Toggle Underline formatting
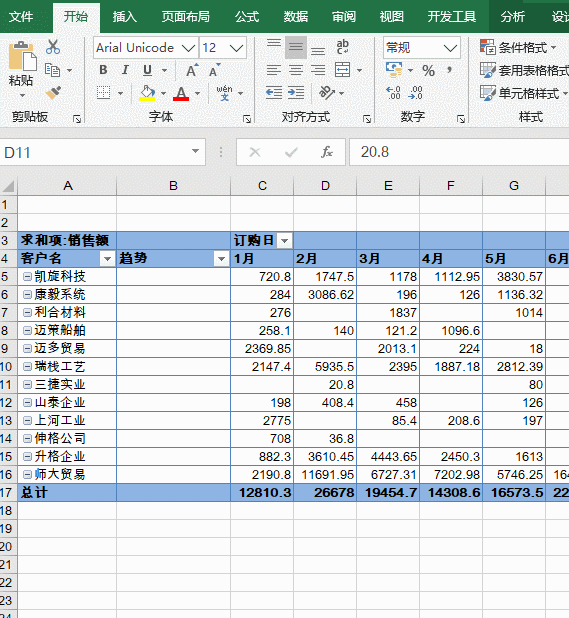This screenshot has height=618, width=569. (147, 70)
